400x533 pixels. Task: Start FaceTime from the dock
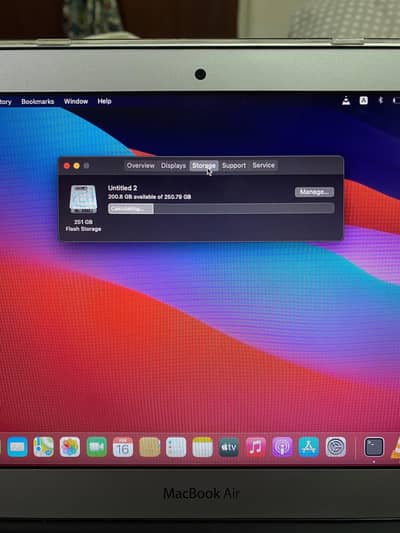[x=97, y=447]
